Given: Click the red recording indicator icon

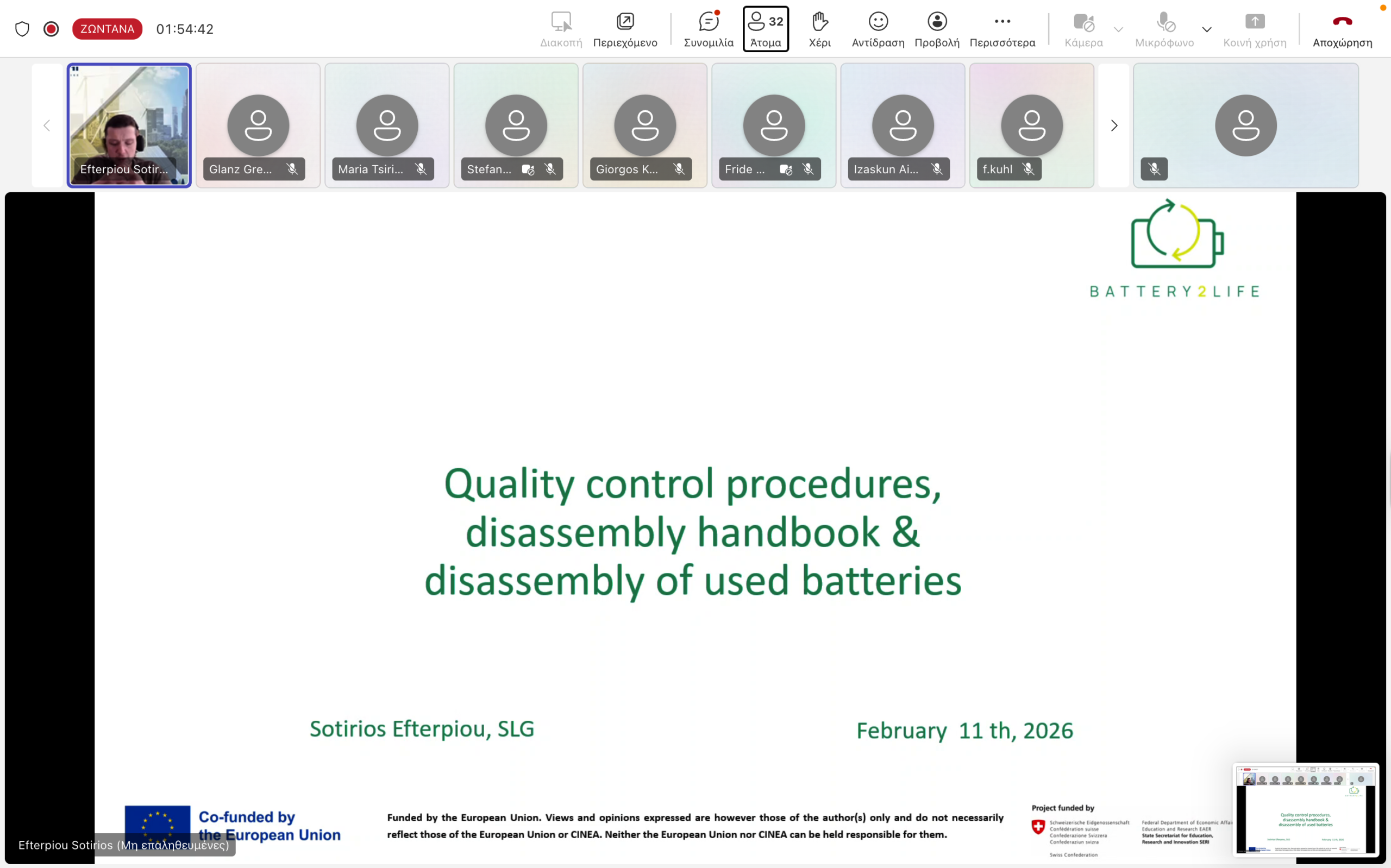Looking at the screenshot, I should [51, 29].
